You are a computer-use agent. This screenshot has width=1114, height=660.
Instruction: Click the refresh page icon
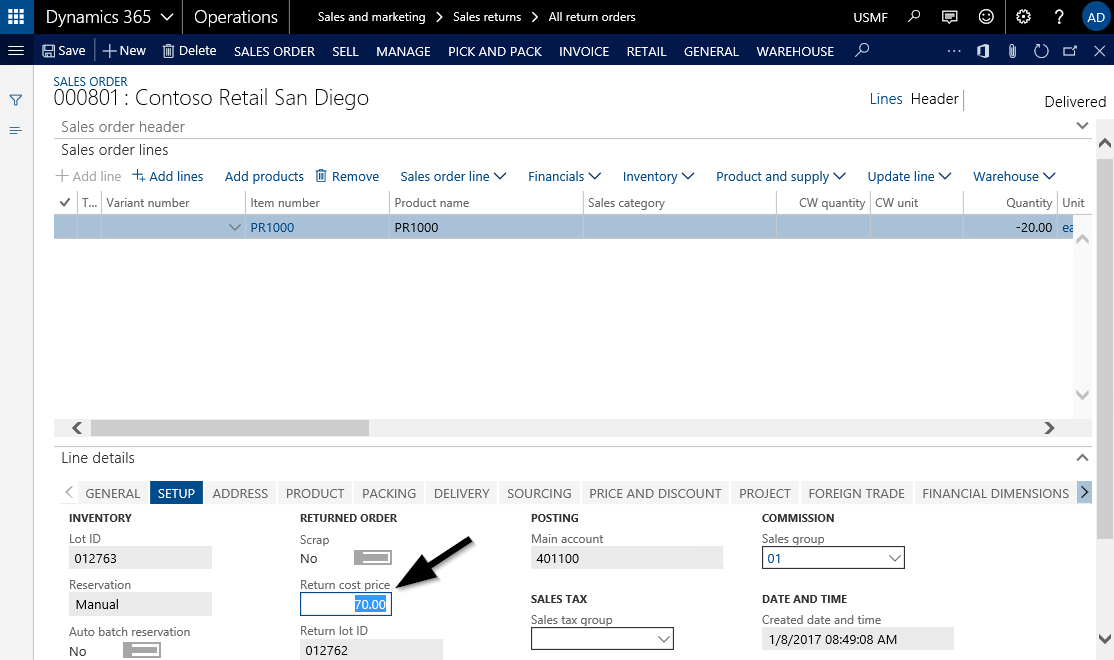click(1041, 51)
